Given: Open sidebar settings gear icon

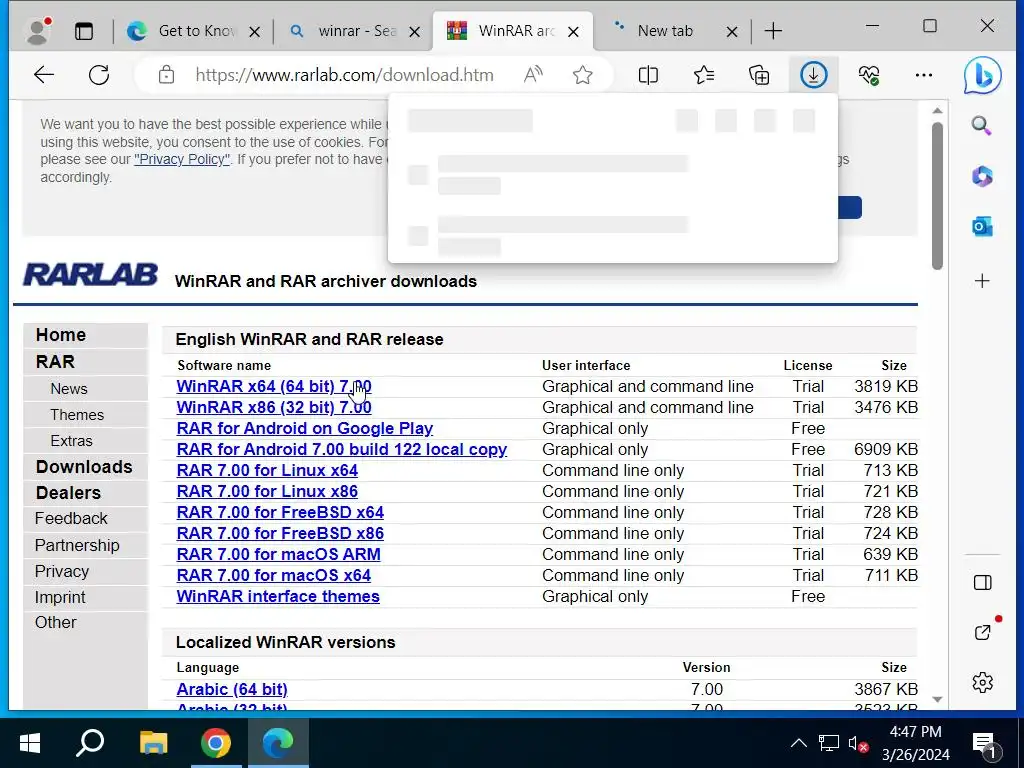Looking at the screenshot, I should click(x=982, y=682).
